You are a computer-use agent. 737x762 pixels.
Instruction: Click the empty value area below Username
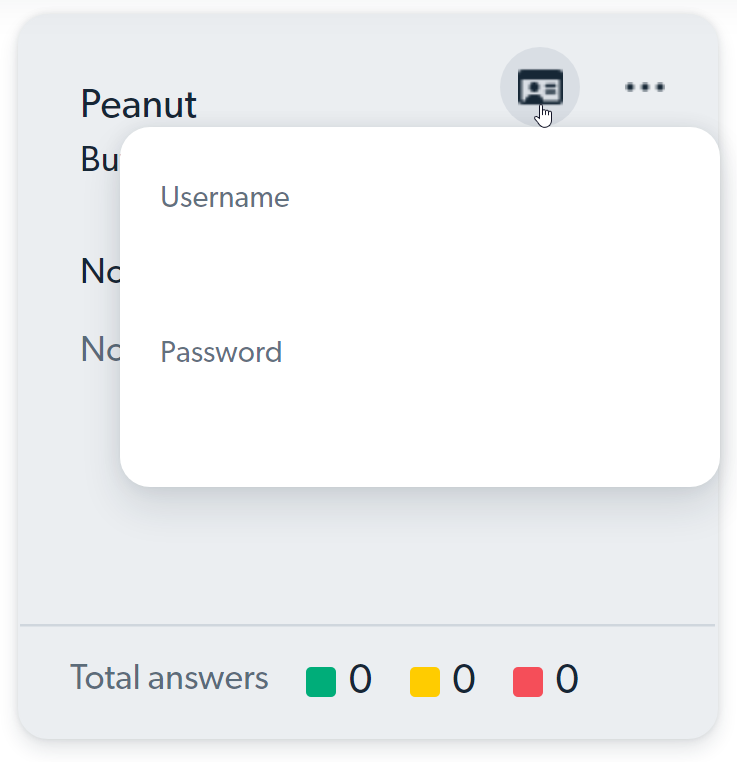tap(420, 258)
